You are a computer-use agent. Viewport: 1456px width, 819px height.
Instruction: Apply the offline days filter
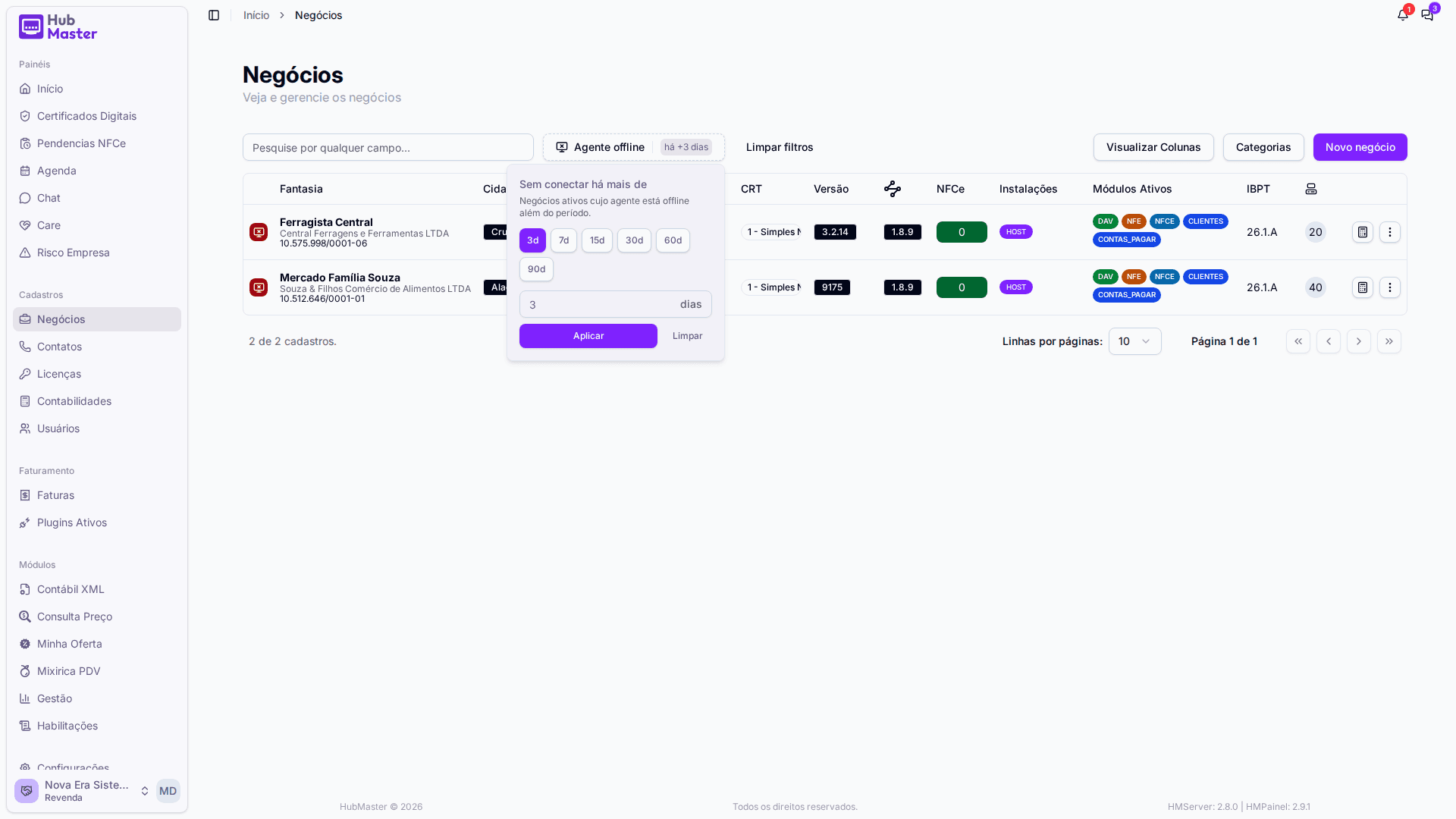[588, 336]
